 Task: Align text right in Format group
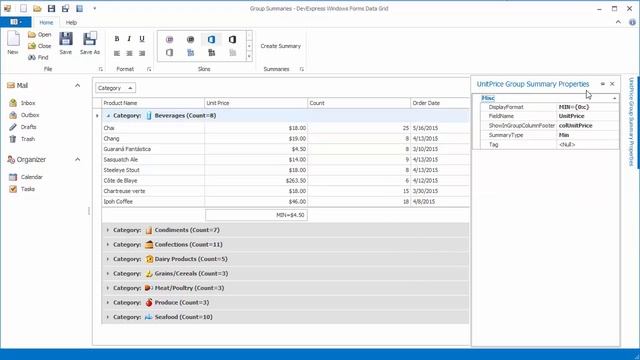142,53
